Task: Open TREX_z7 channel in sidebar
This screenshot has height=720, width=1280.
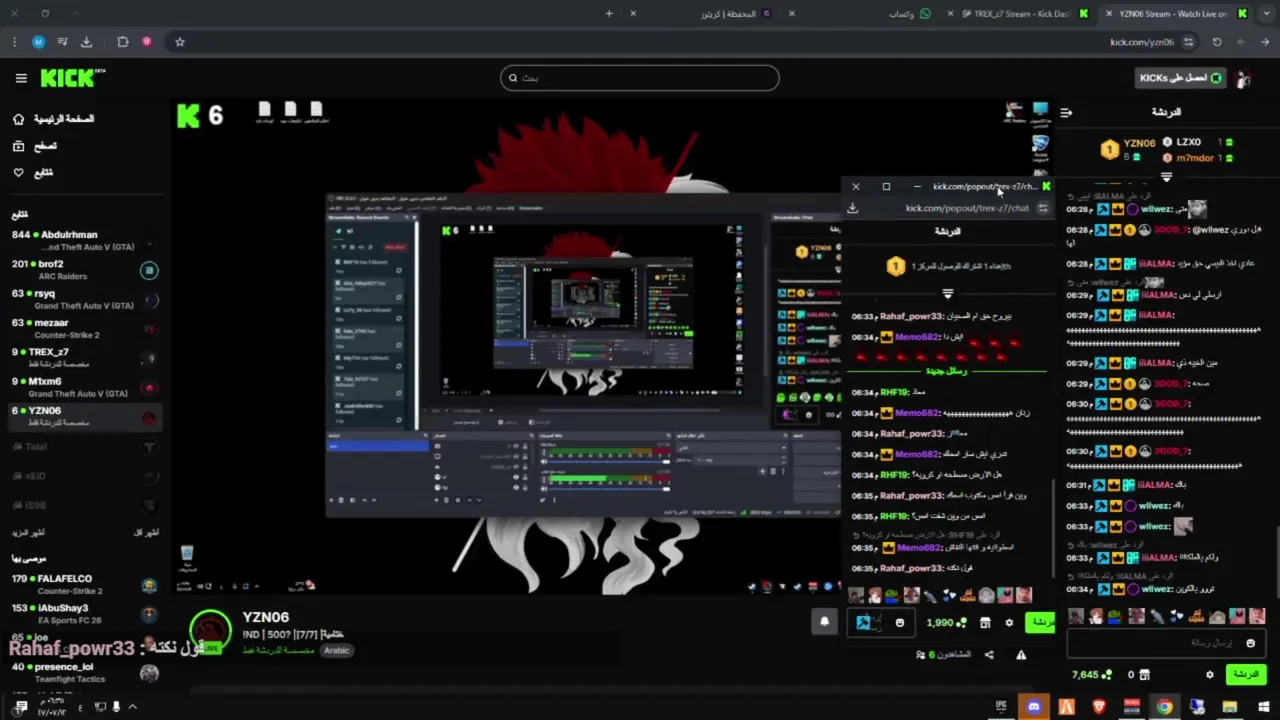Action: (x=83, y=358)
